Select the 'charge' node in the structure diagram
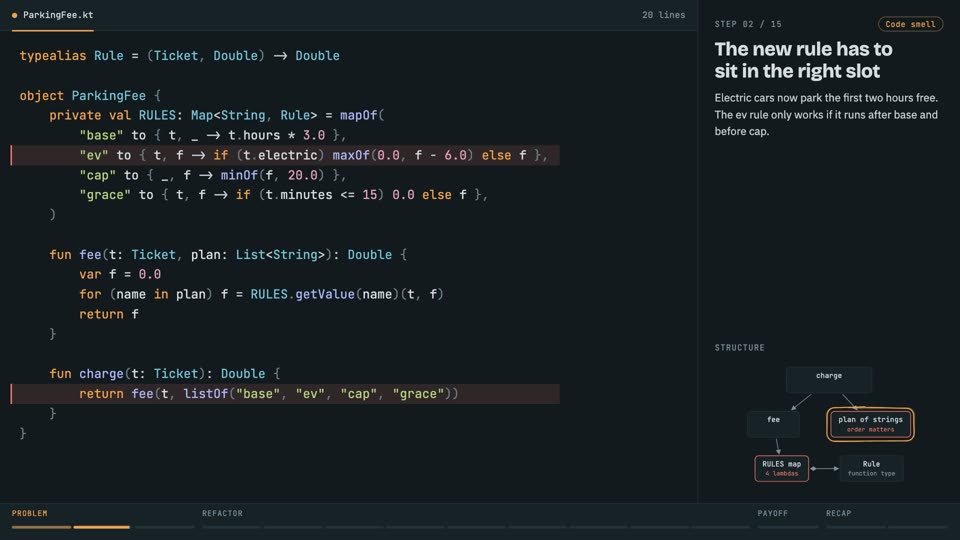960x540 pixels. pos(828,379)
